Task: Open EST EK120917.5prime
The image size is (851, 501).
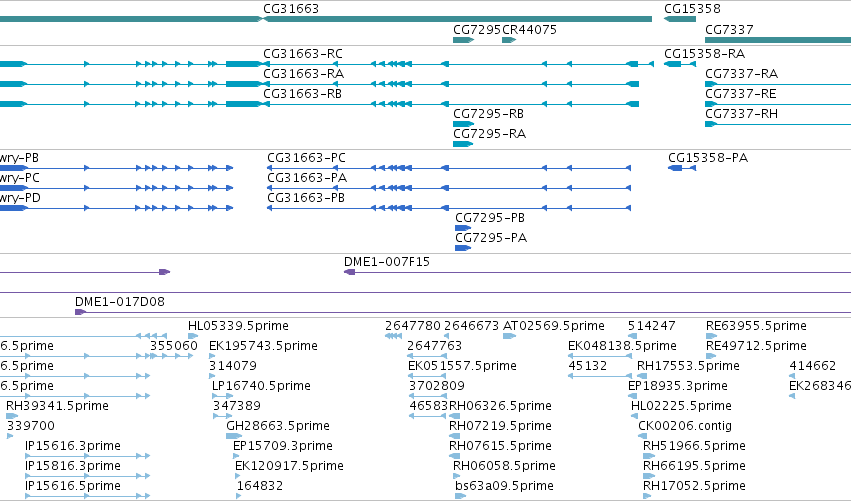Action: pos(289,467)
